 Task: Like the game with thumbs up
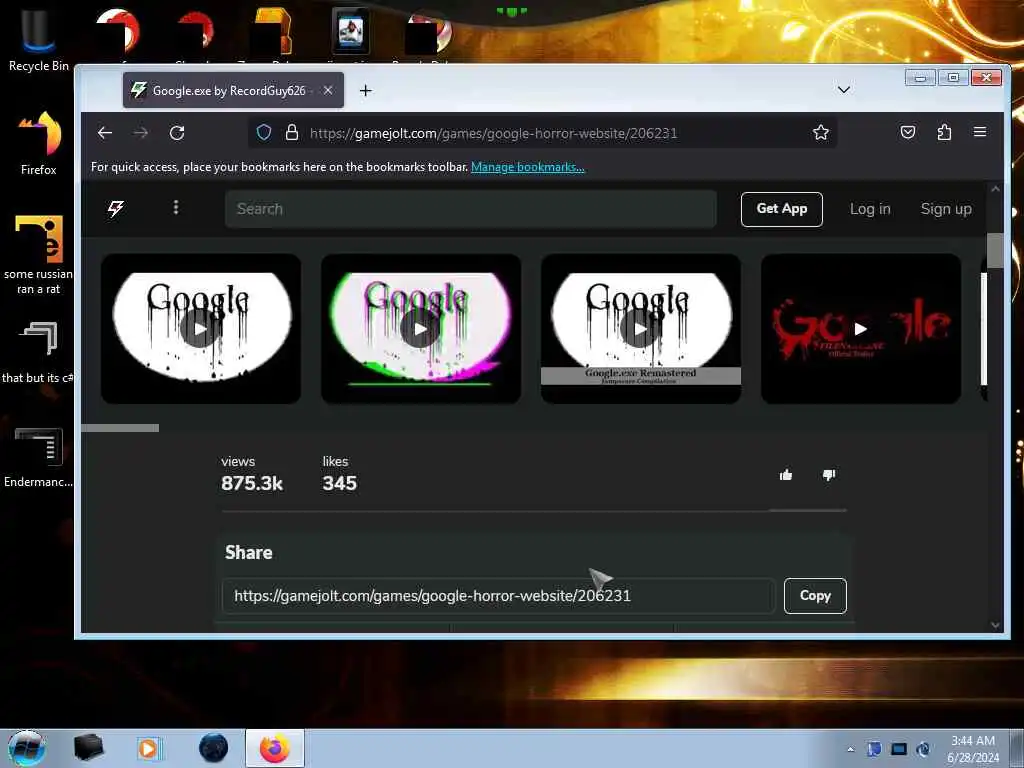point(786,475)
